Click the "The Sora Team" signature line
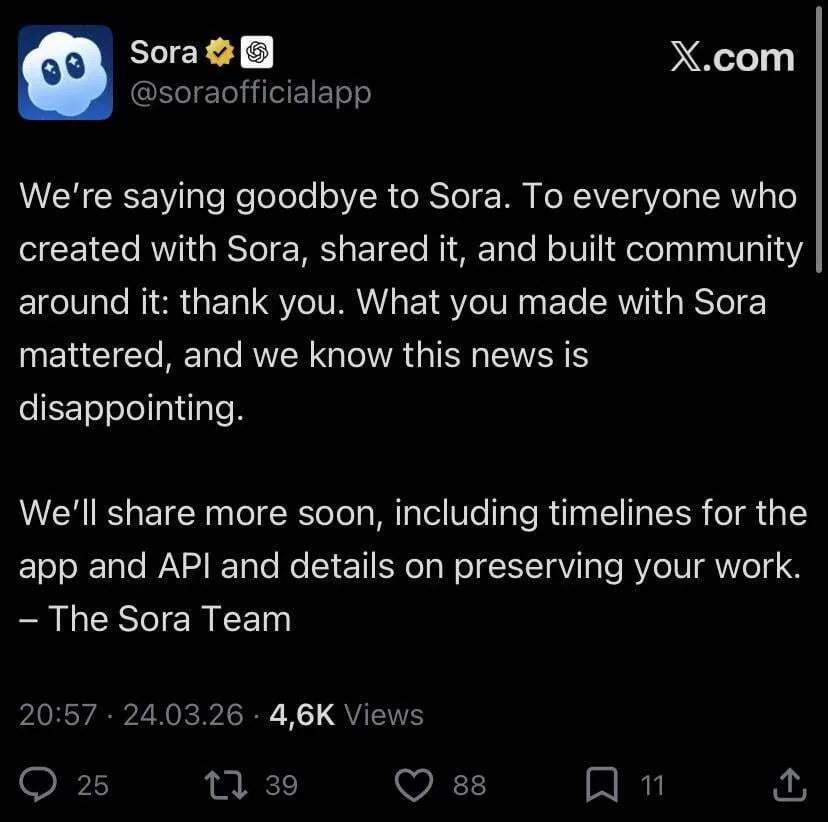The width and height of the screenshot is (828, 822). [x=155, y=619]
